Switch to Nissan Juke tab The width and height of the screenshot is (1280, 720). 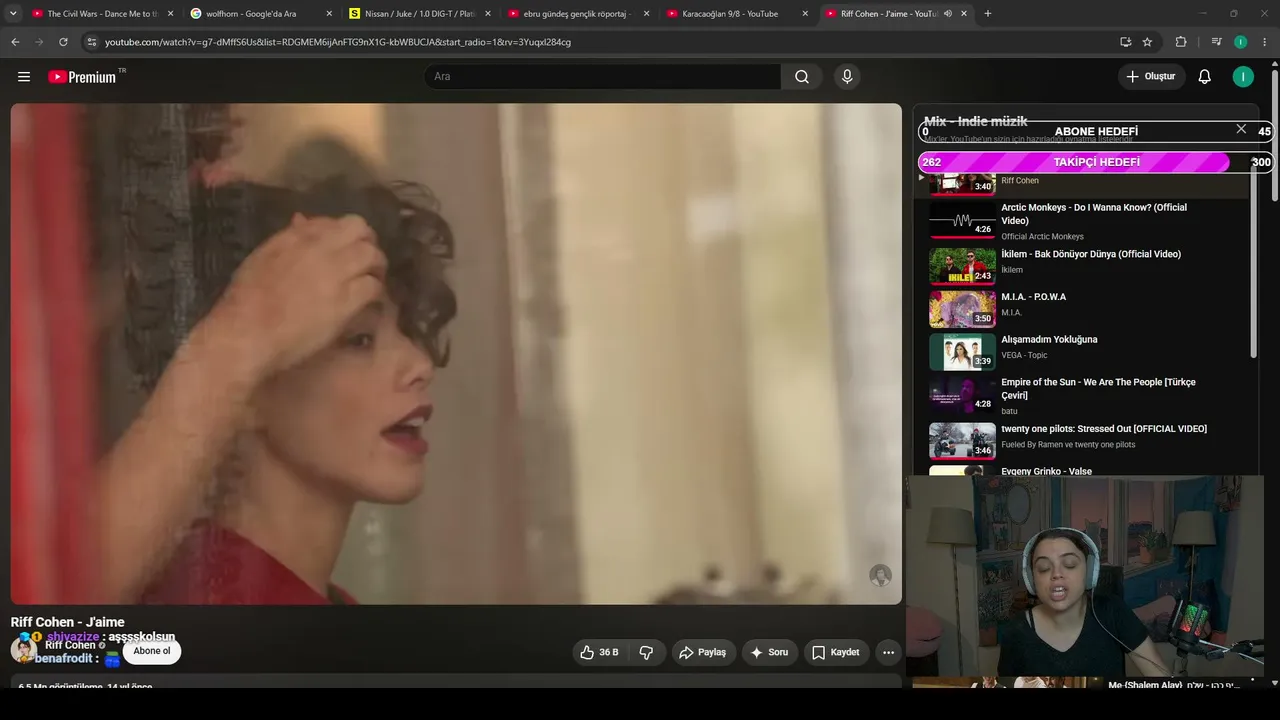click(419, 14)
